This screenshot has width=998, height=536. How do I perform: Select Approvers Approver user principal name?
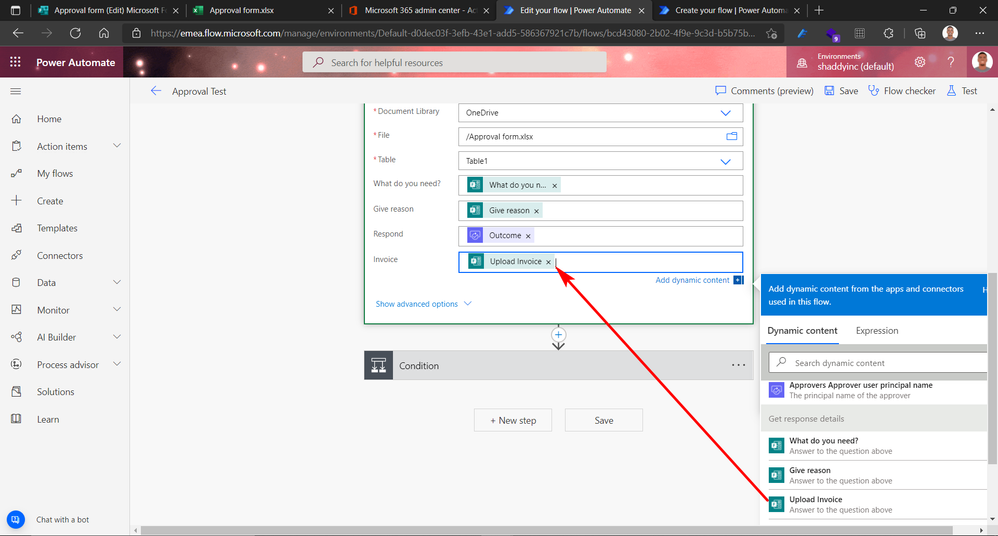click(874, 390)
